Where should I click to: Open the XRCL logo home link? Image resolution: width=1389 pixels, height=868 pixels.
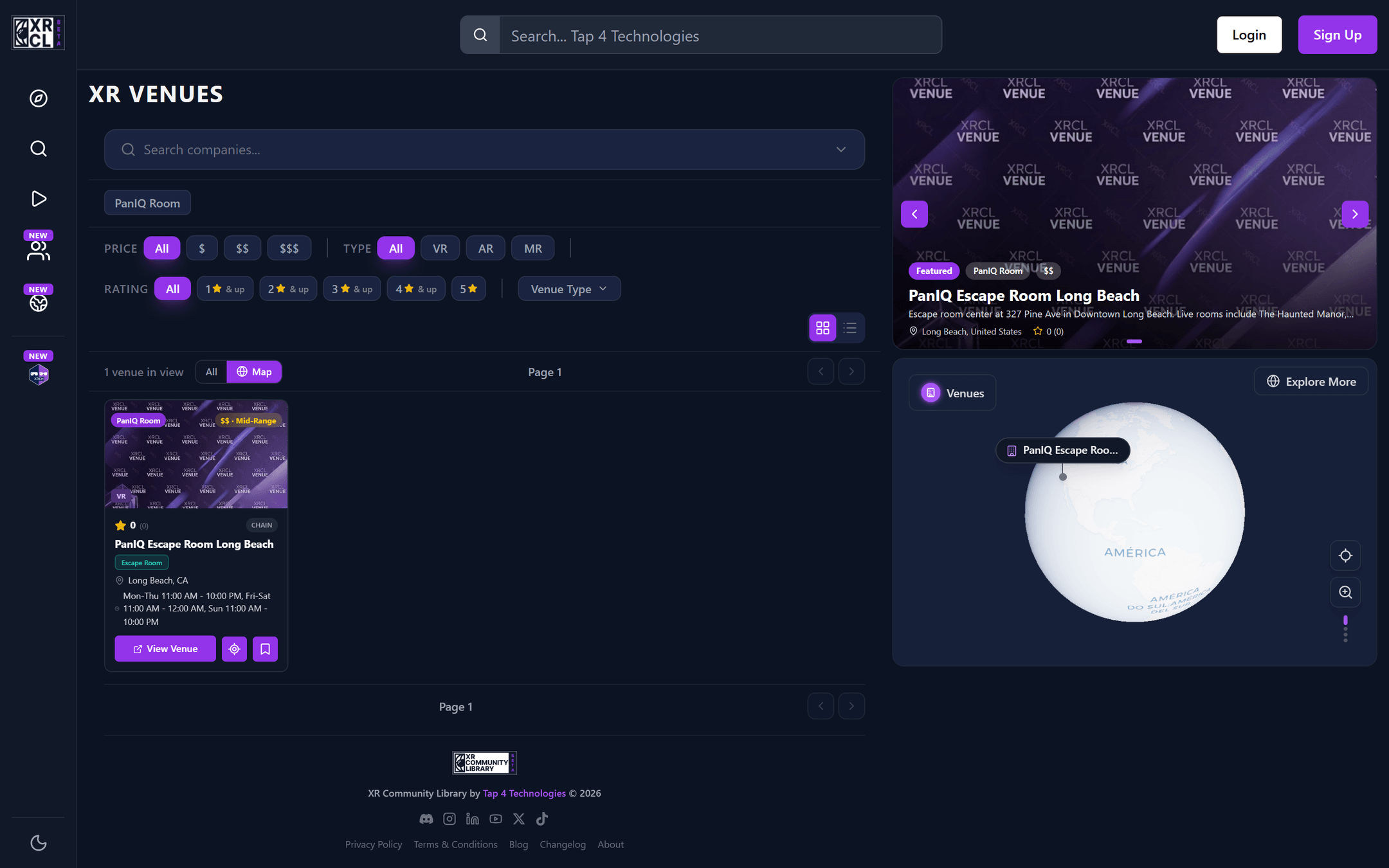[38, 33]
